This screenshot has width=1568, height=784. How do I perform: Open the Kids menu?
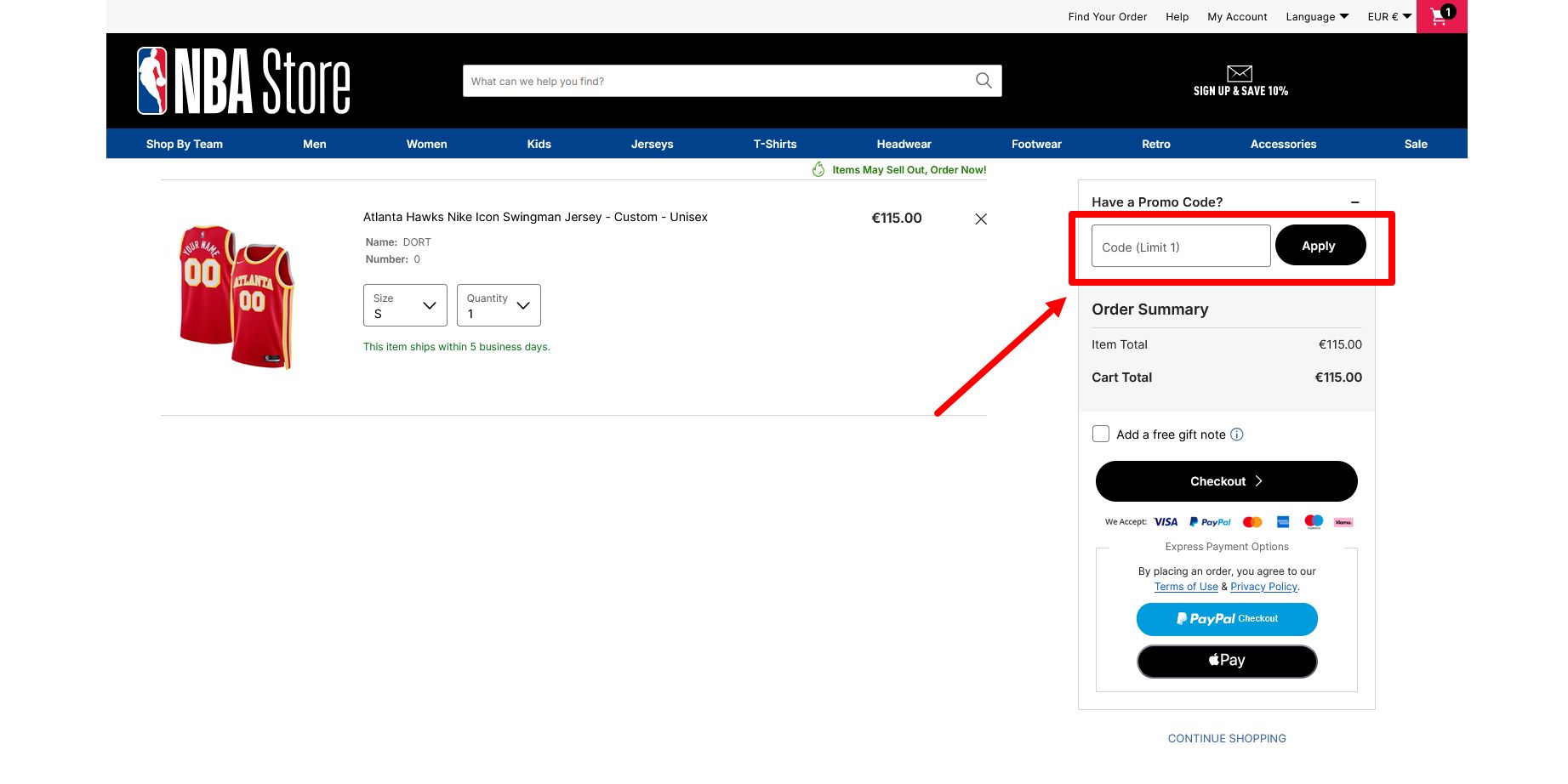(539, 144)
